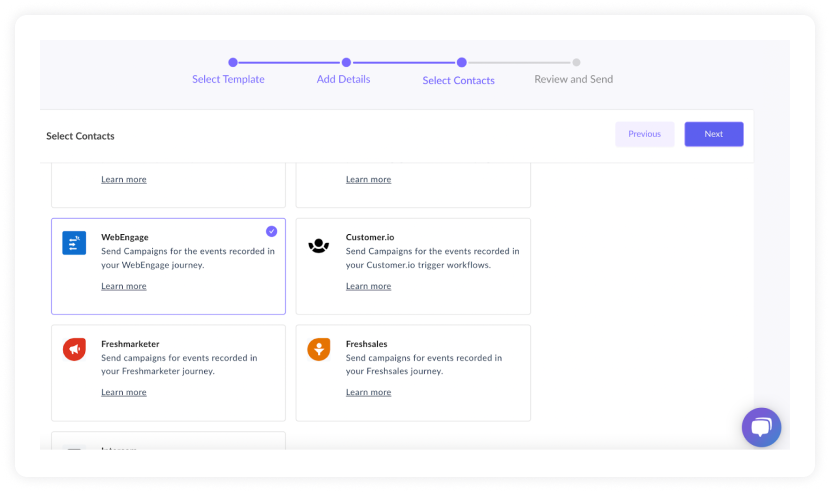Screen dimensions: 830x492
Task: Open the chat support widget
Action: [761, 427]
